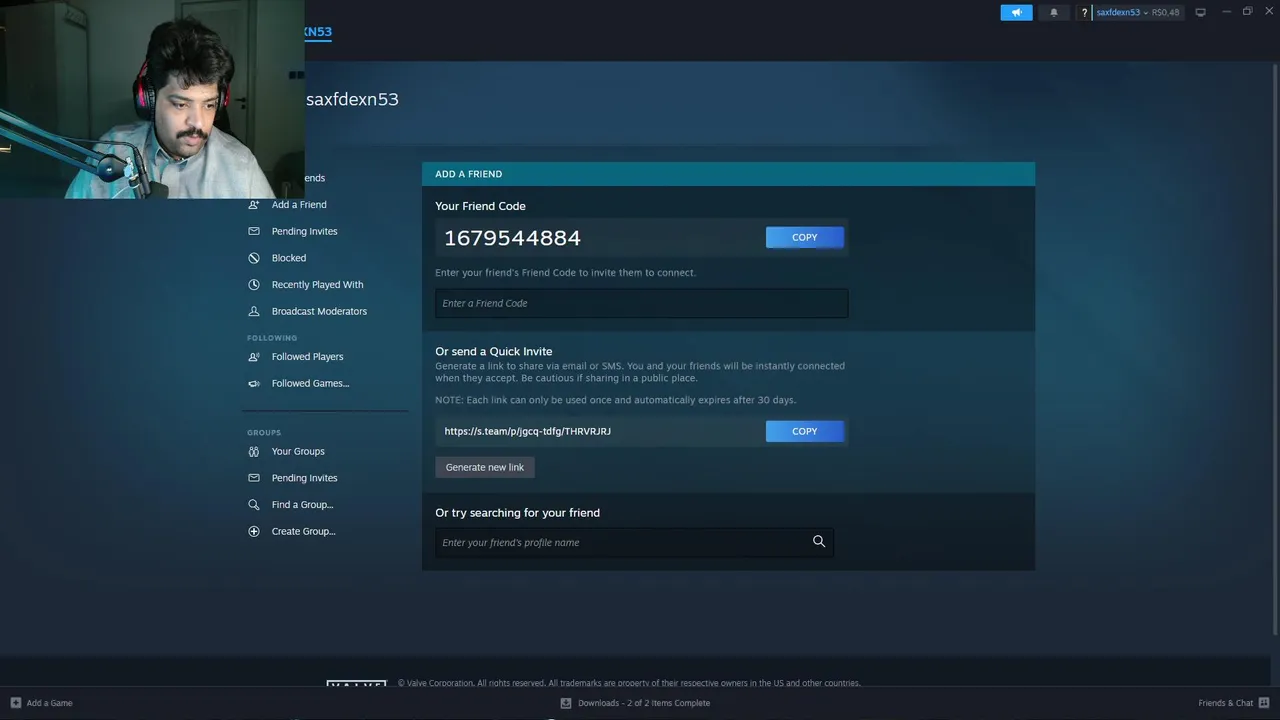This screenshot has width=1280, height=720.
Task: Open Find a Group
Action: 302,505
